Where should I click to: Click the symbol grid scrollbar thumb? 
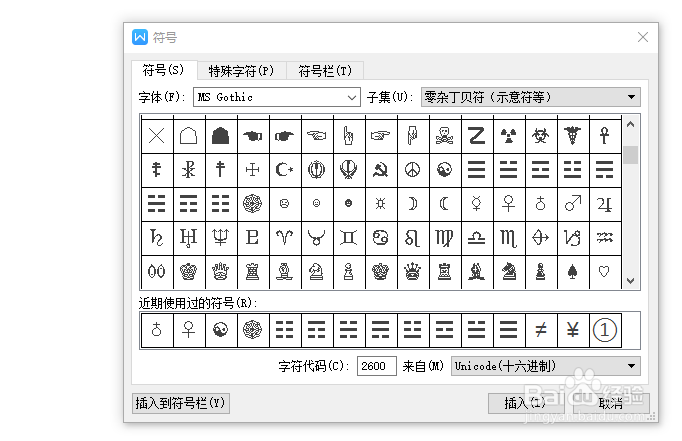point(631,155)
